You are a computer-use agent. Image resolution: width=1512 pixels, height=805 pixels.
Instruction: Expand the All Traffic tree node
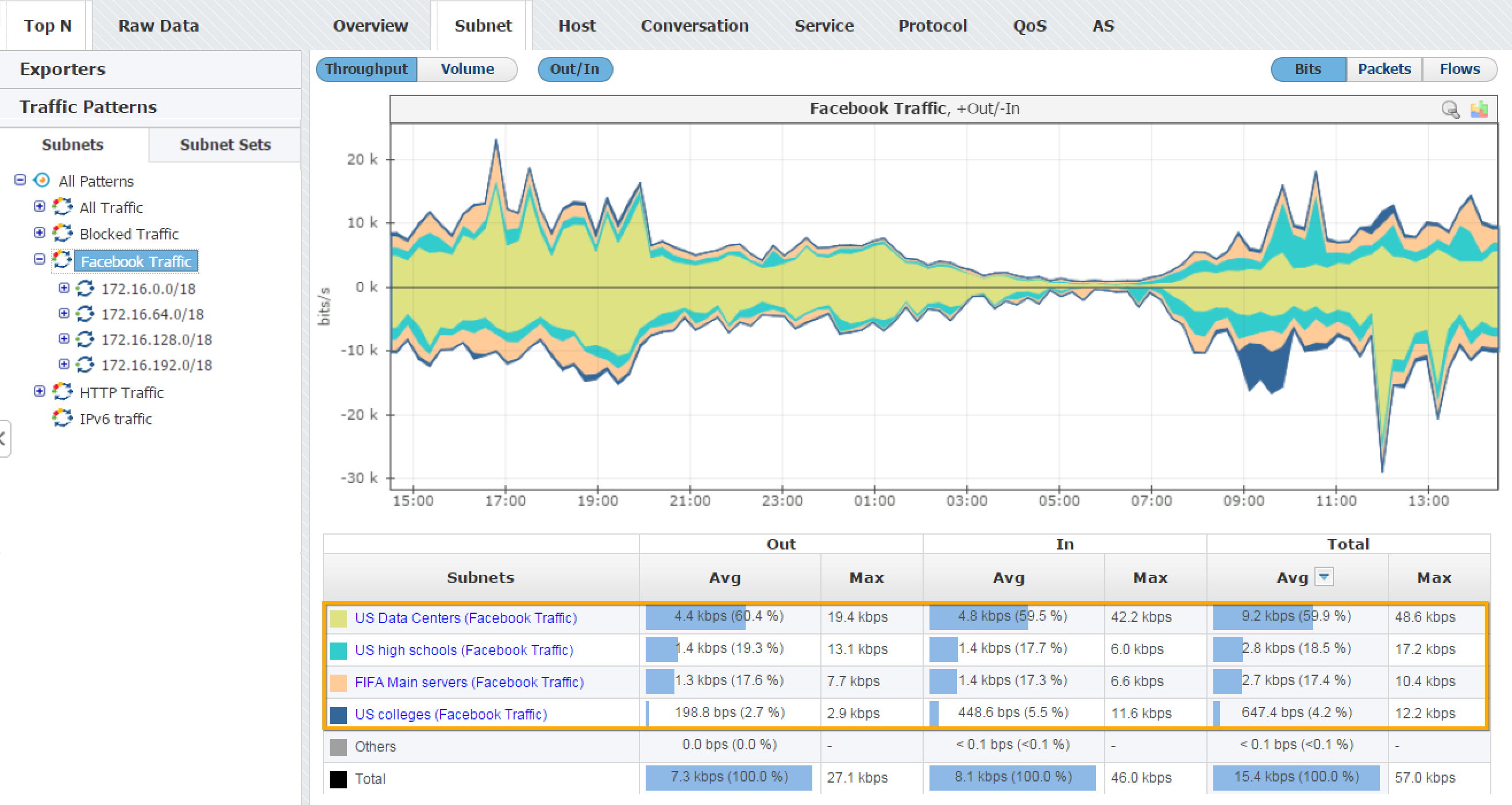click(39, 207)
